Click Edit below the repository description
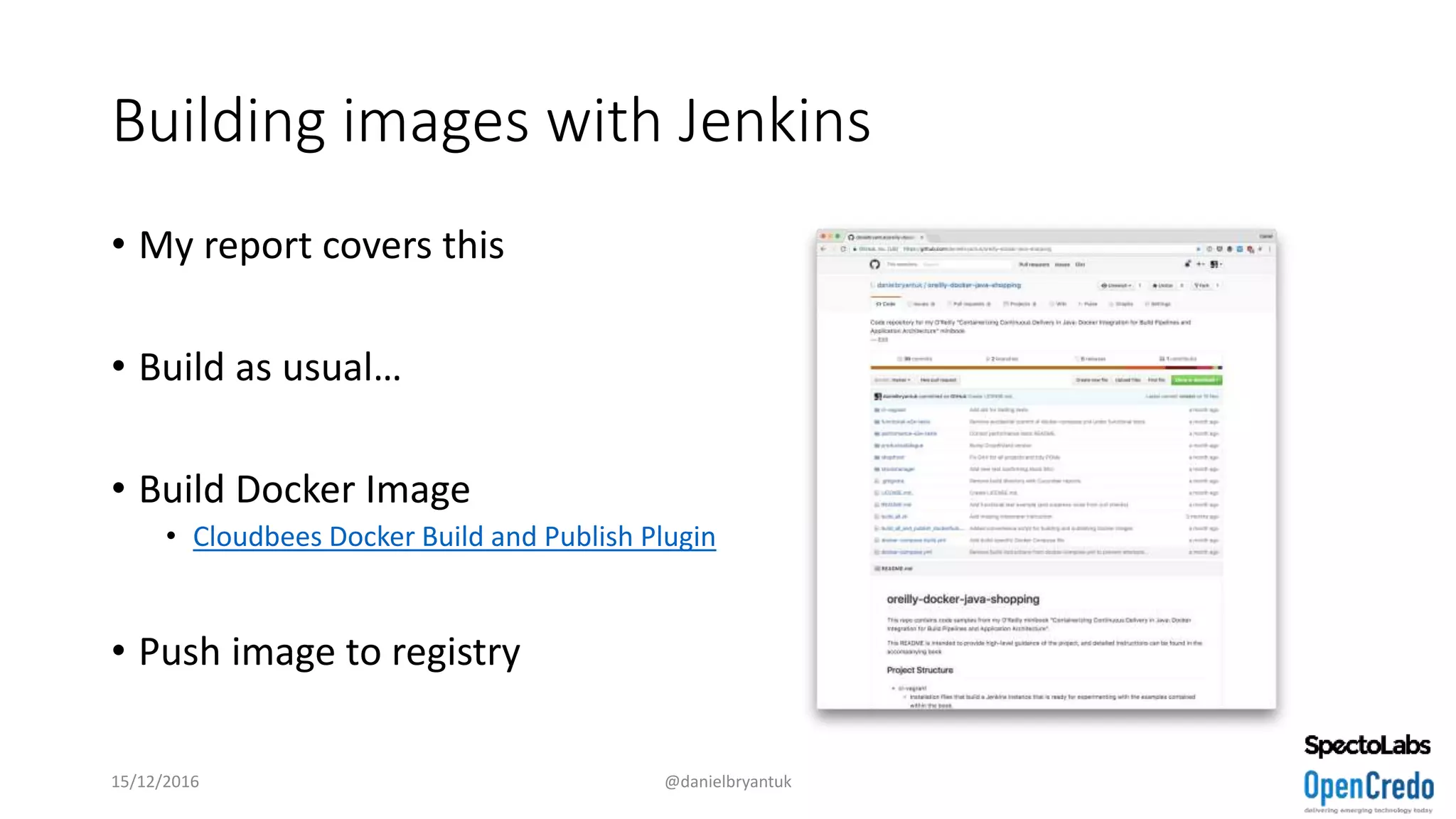The height and width of the screenshot is (819, 1456). (x=882, y=340)
